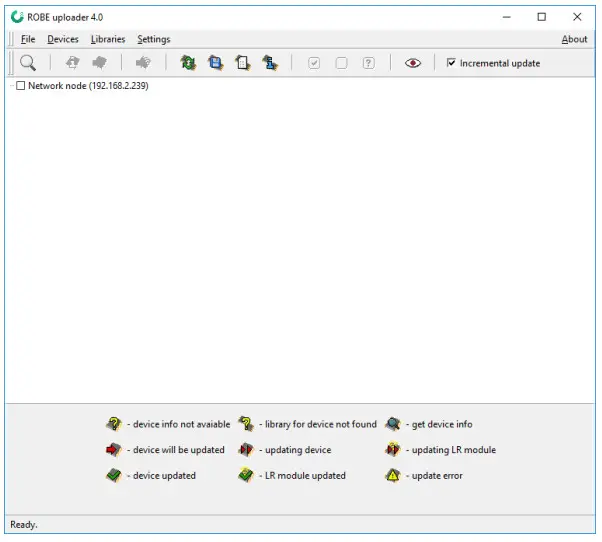Click the 'update error' yellow warning icon

(393, 475)
